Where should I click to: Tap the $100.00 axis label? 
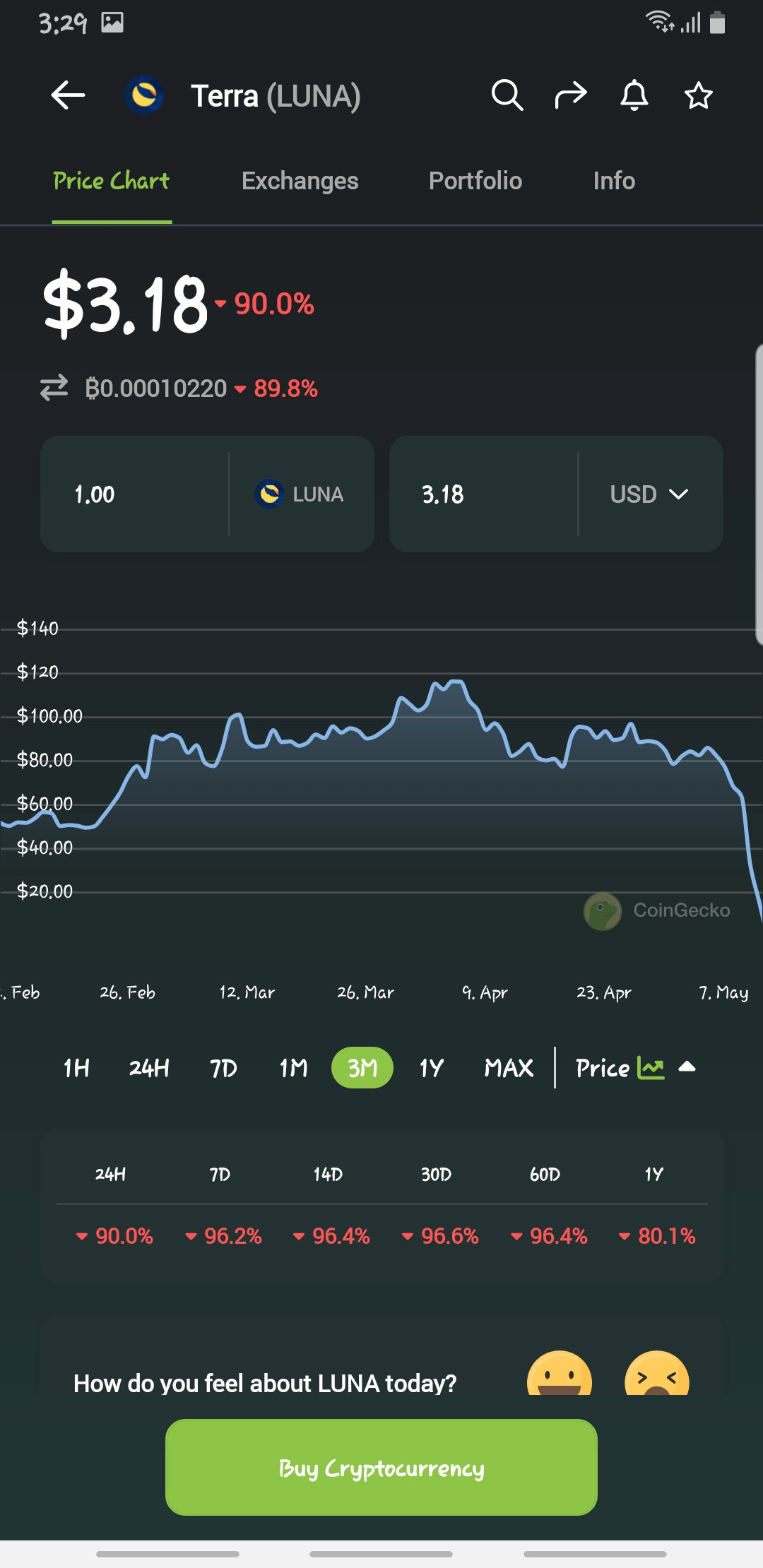click(49, 715)
